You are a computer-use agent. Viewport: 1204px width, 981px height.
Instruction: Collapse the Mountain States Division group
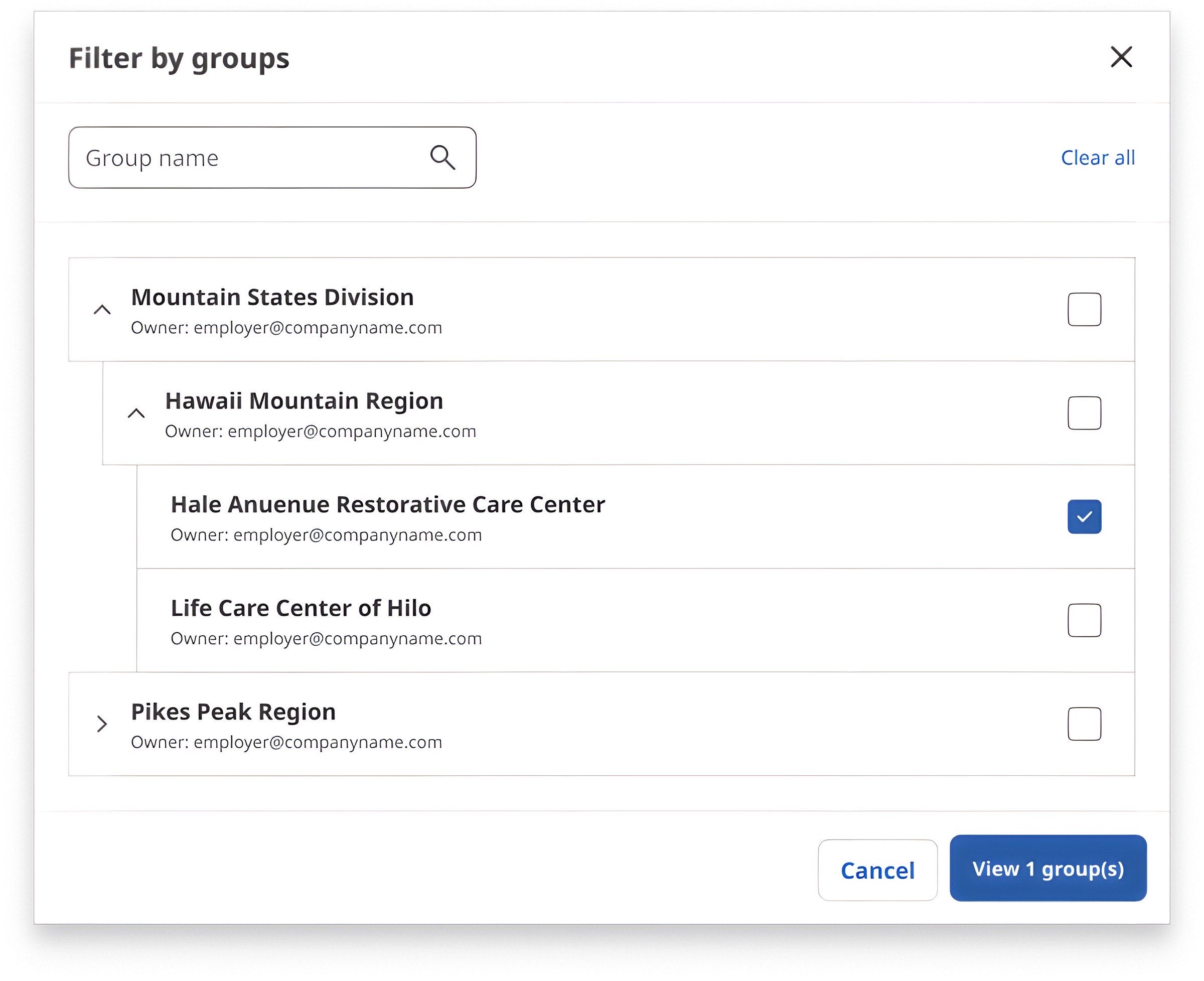pyautogui.click(x=102, y=310)
